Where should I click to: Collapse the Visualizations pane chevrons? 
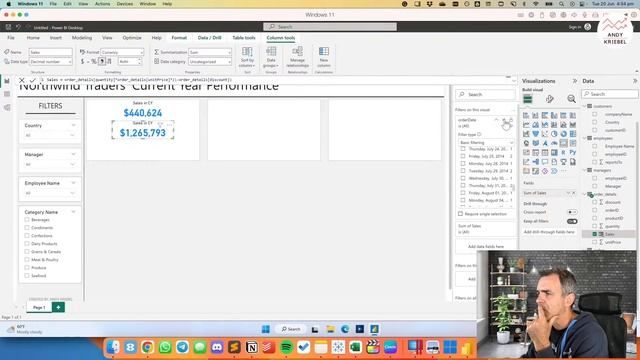click(575, 81)
